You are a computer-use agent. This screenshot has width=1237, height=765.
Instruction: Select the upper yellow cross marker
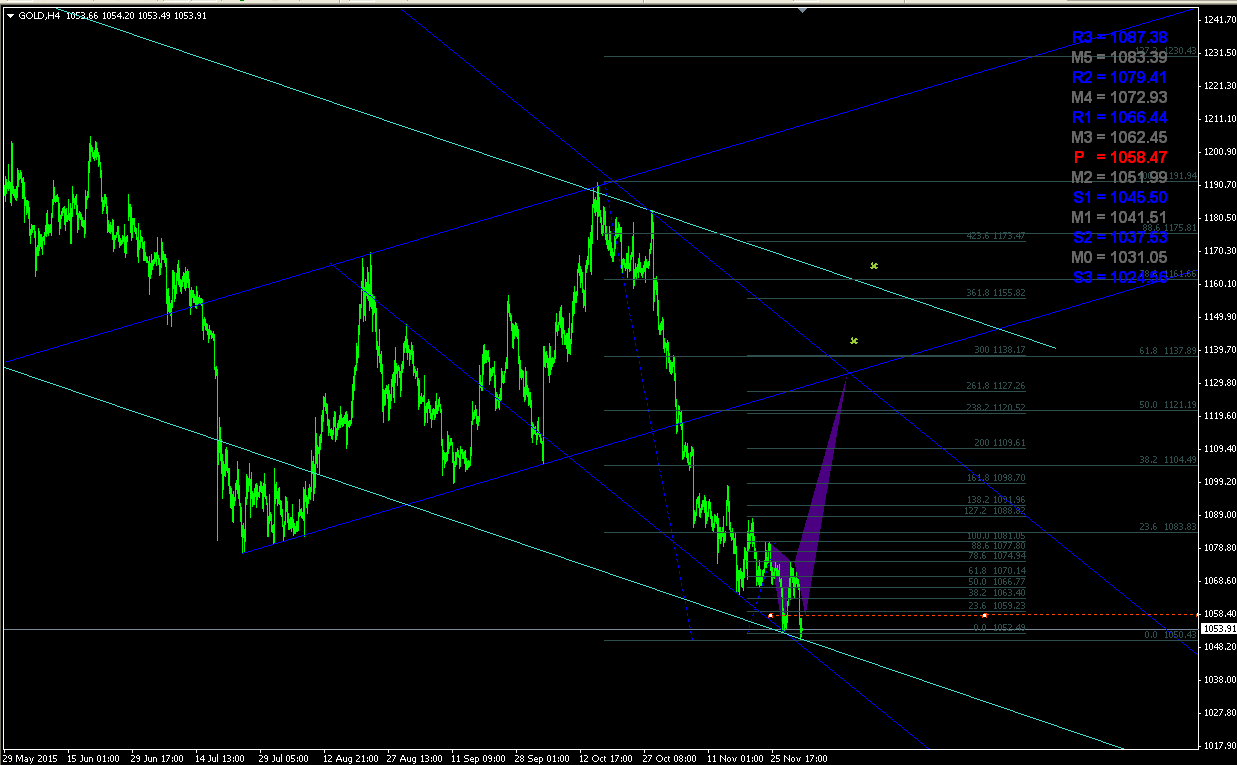click(874, 266)
